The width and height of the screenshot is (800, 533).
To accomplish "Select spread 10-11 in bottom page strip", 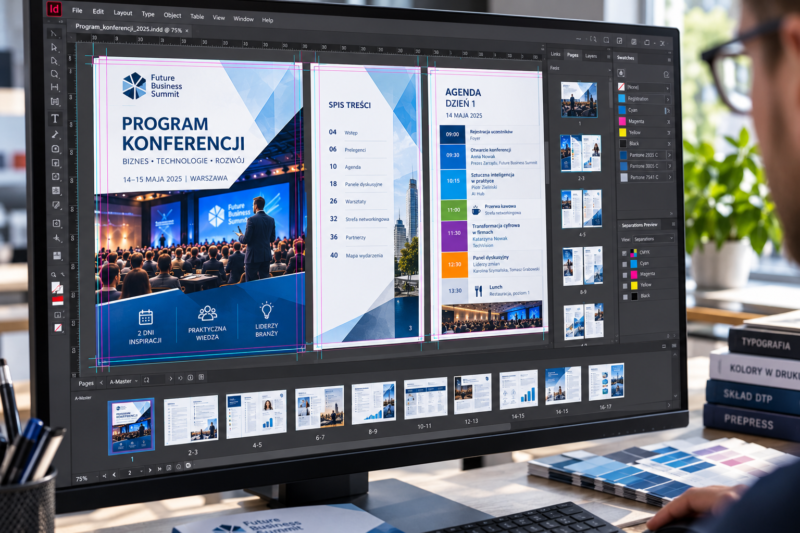I will coord(426,399).
